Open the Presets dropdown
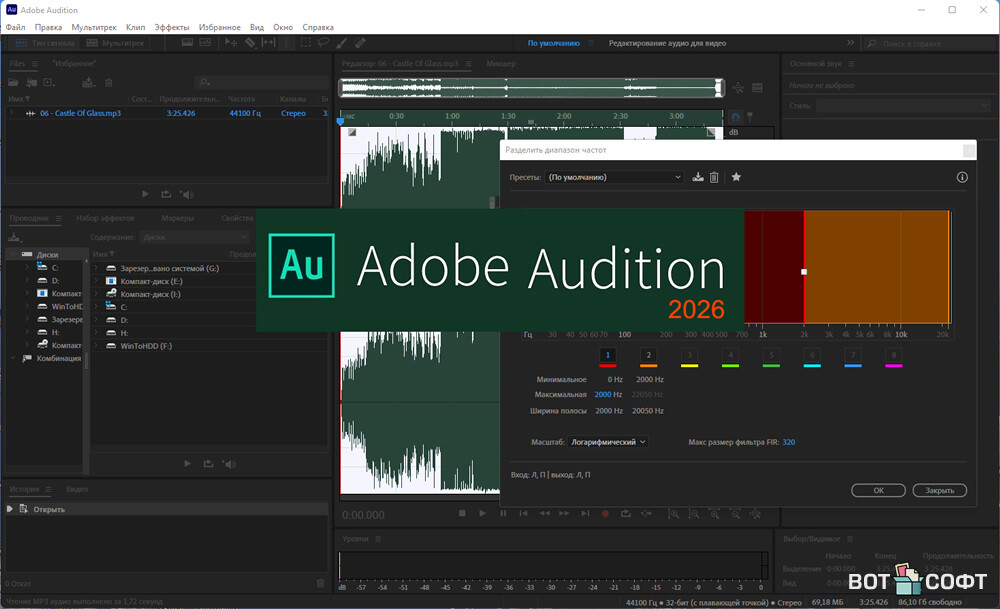This screenshot has height=609, width=1000. 614,177
